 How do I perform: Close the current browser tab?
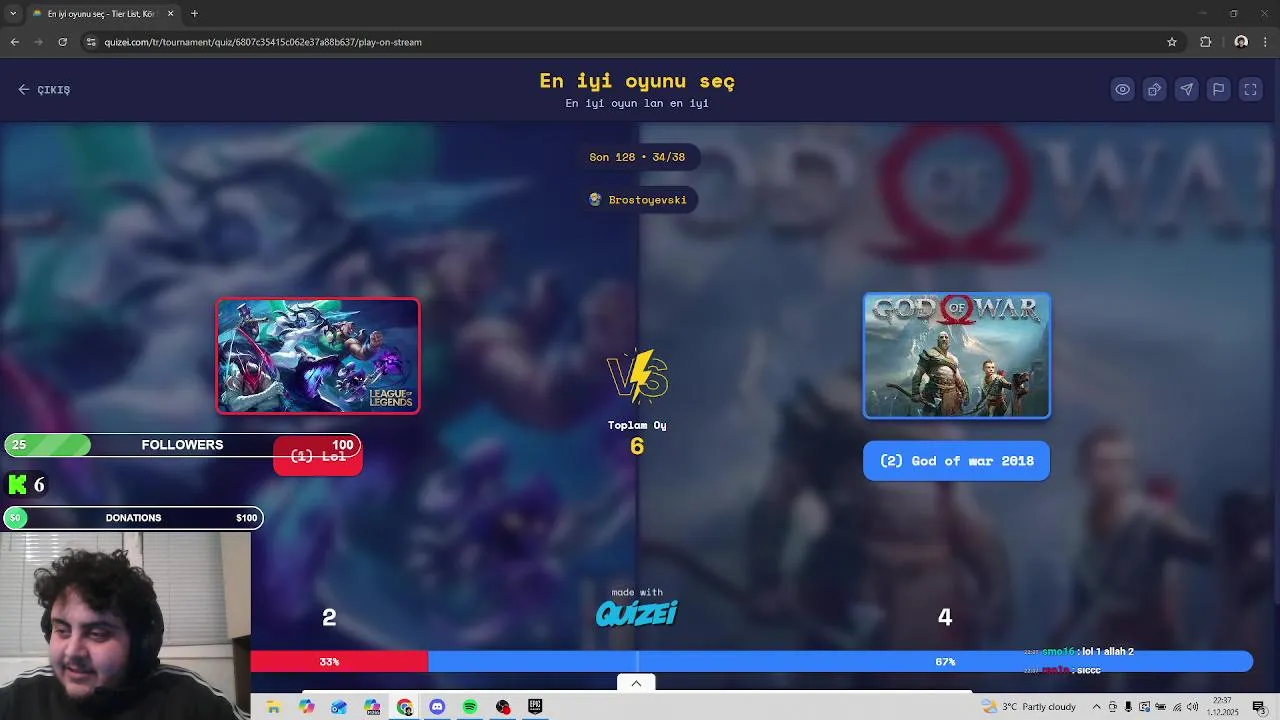click(170, 14)
